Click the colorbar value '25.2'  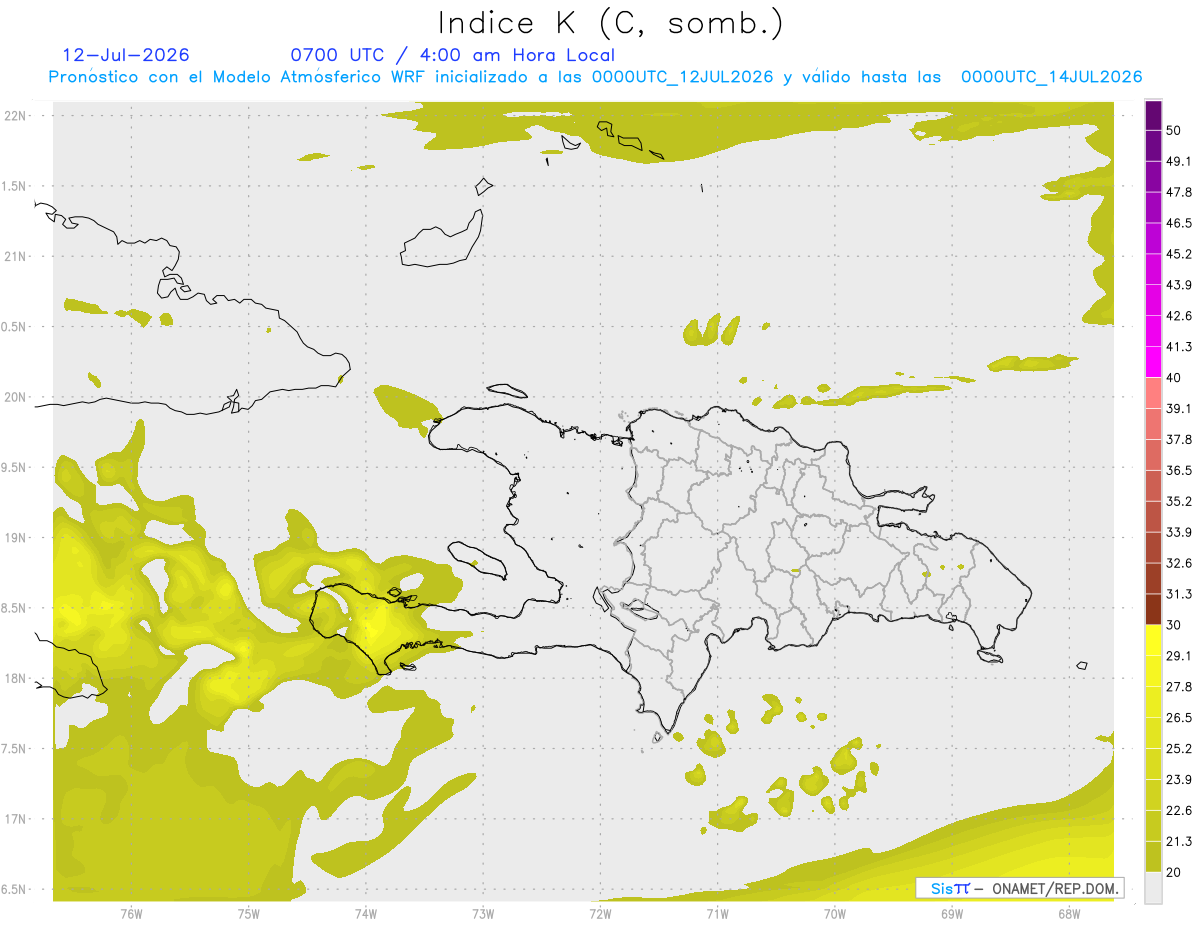pyautogui.click(x=1178, y=748)
